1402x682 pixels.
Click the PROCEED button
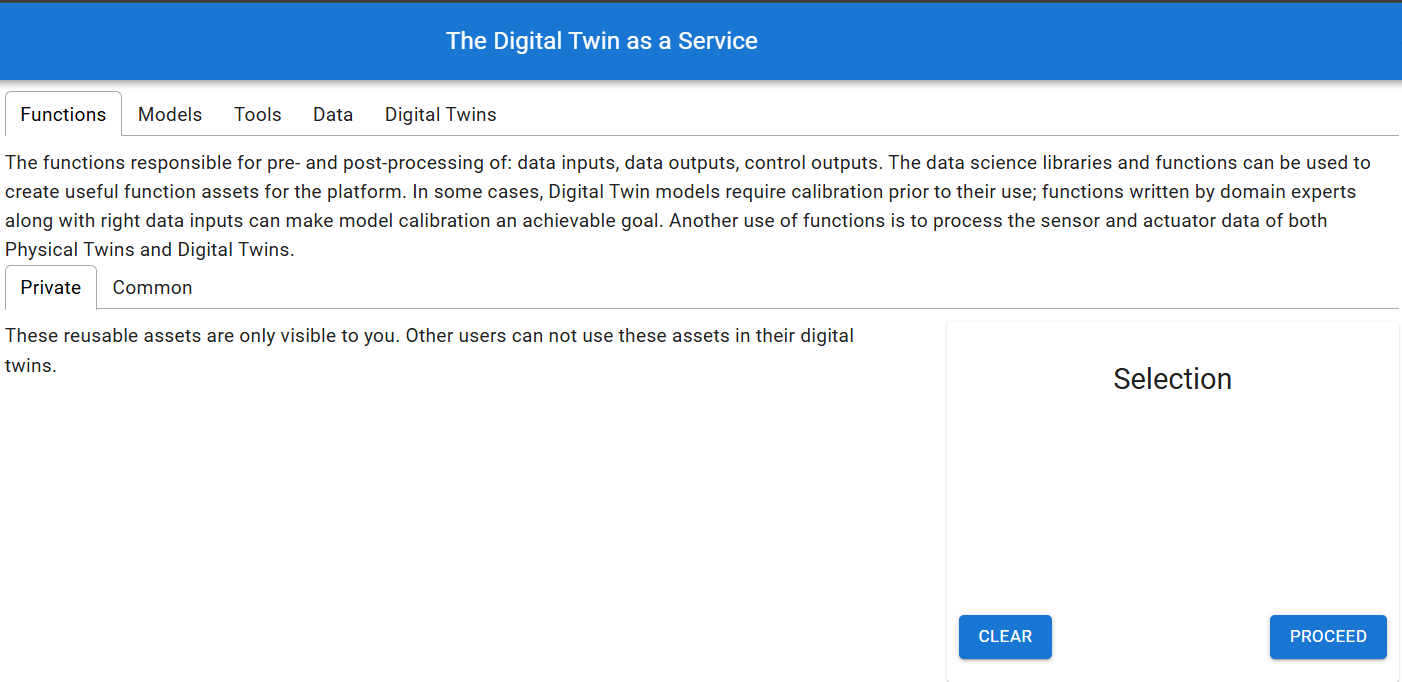click(1327, 637)
